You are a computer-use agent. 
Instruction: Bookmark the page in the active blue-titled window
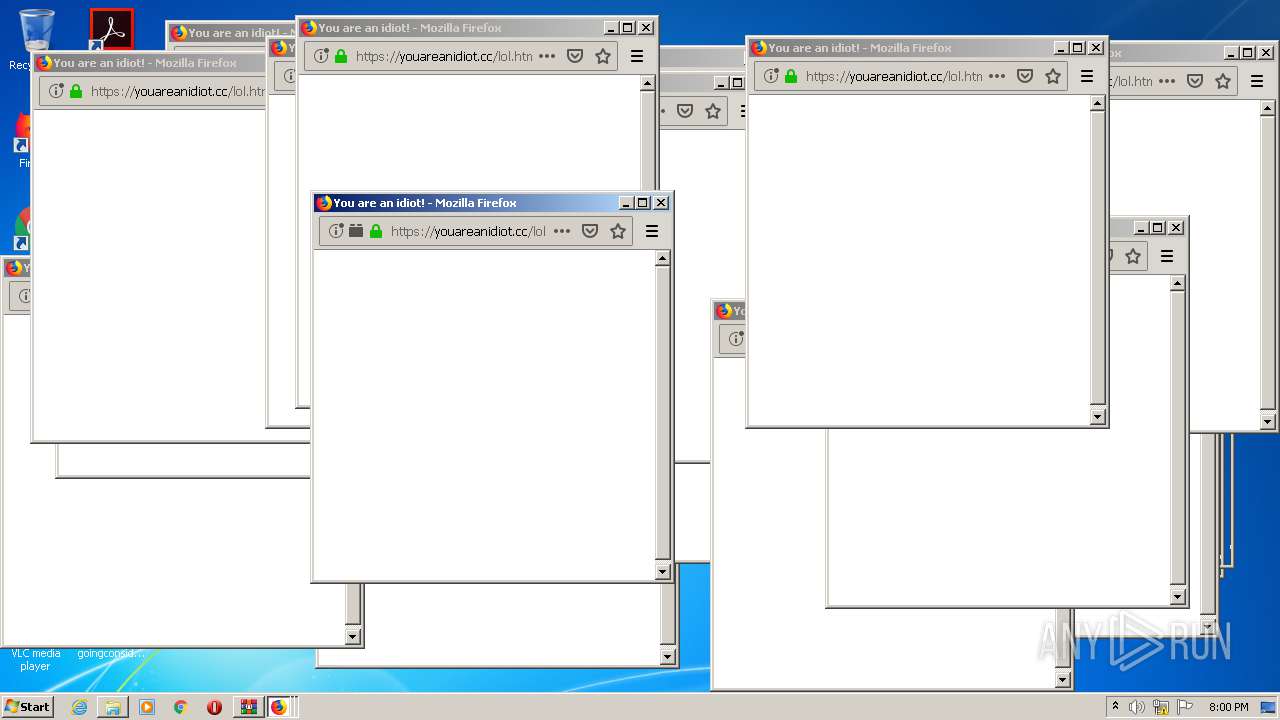(618, 231)
